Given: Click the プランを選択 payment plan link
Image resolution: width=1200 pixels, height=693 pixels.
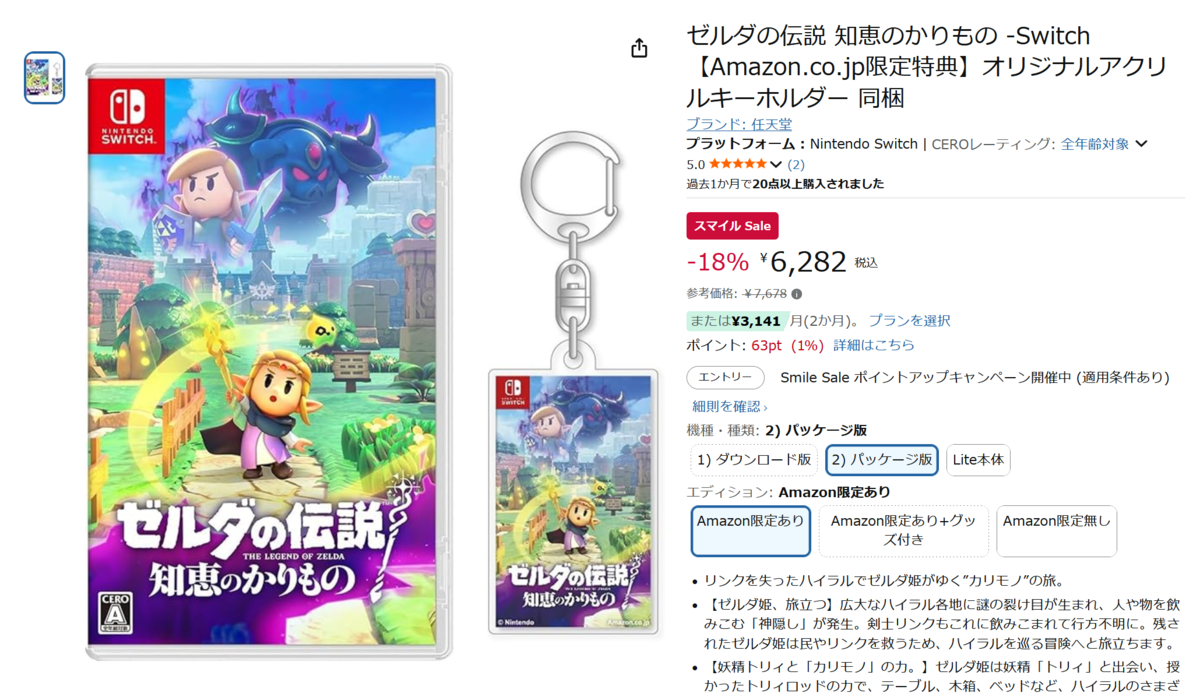Looking at the screenshot, I should (909, 321).
